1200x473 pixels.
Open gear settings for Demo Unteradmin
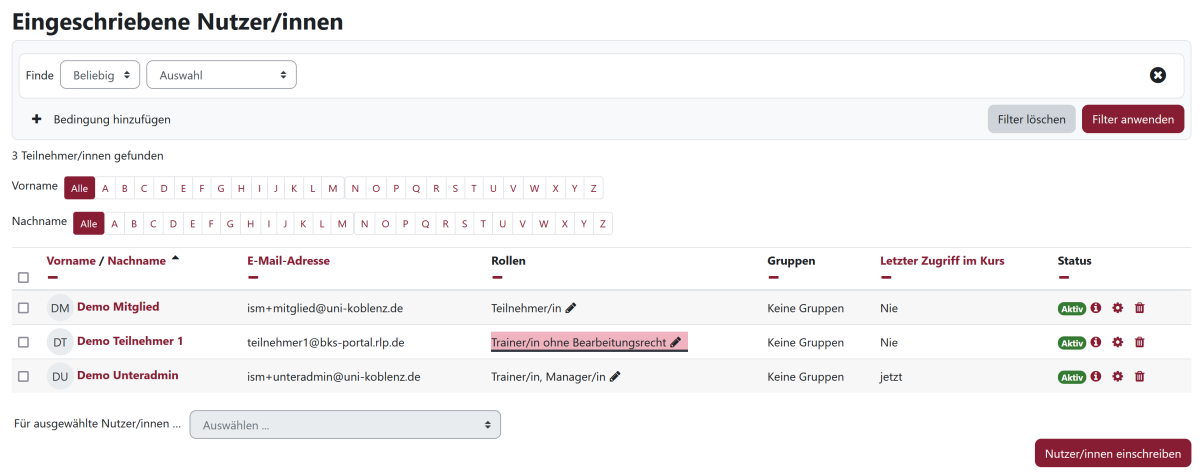coord(1118,377)
